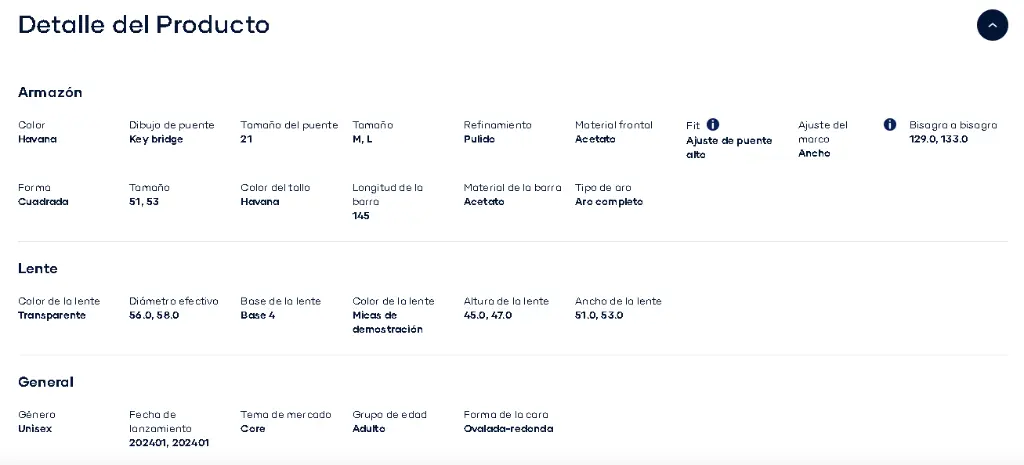Click the Detalle del Producto heading
1024x465 pixels.
click(144, 25)
